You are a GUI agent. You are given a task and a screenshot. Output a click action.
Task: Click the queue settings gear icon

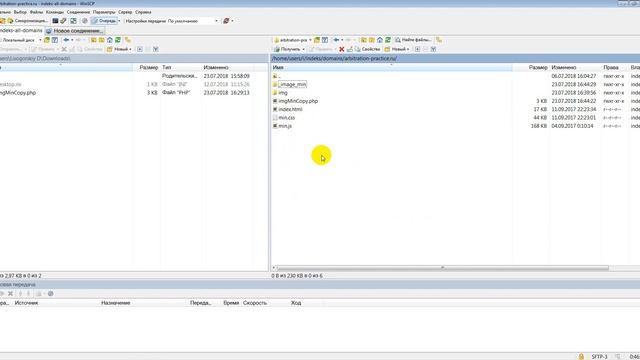51,293
